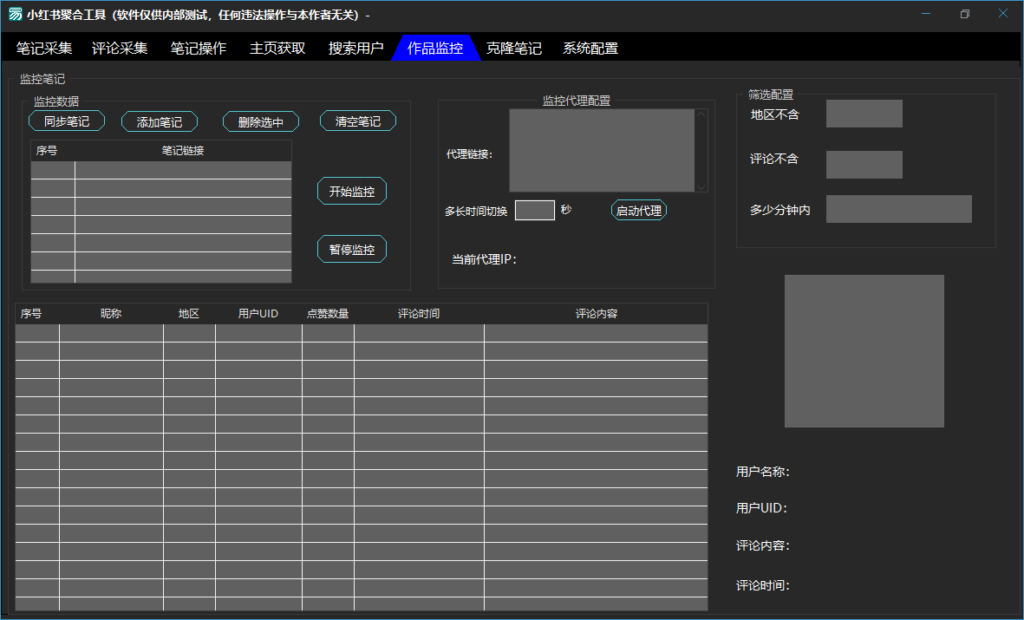Click the 多少分钟内 input field
Screen dimensions: 1024x620
coord(899,209)
